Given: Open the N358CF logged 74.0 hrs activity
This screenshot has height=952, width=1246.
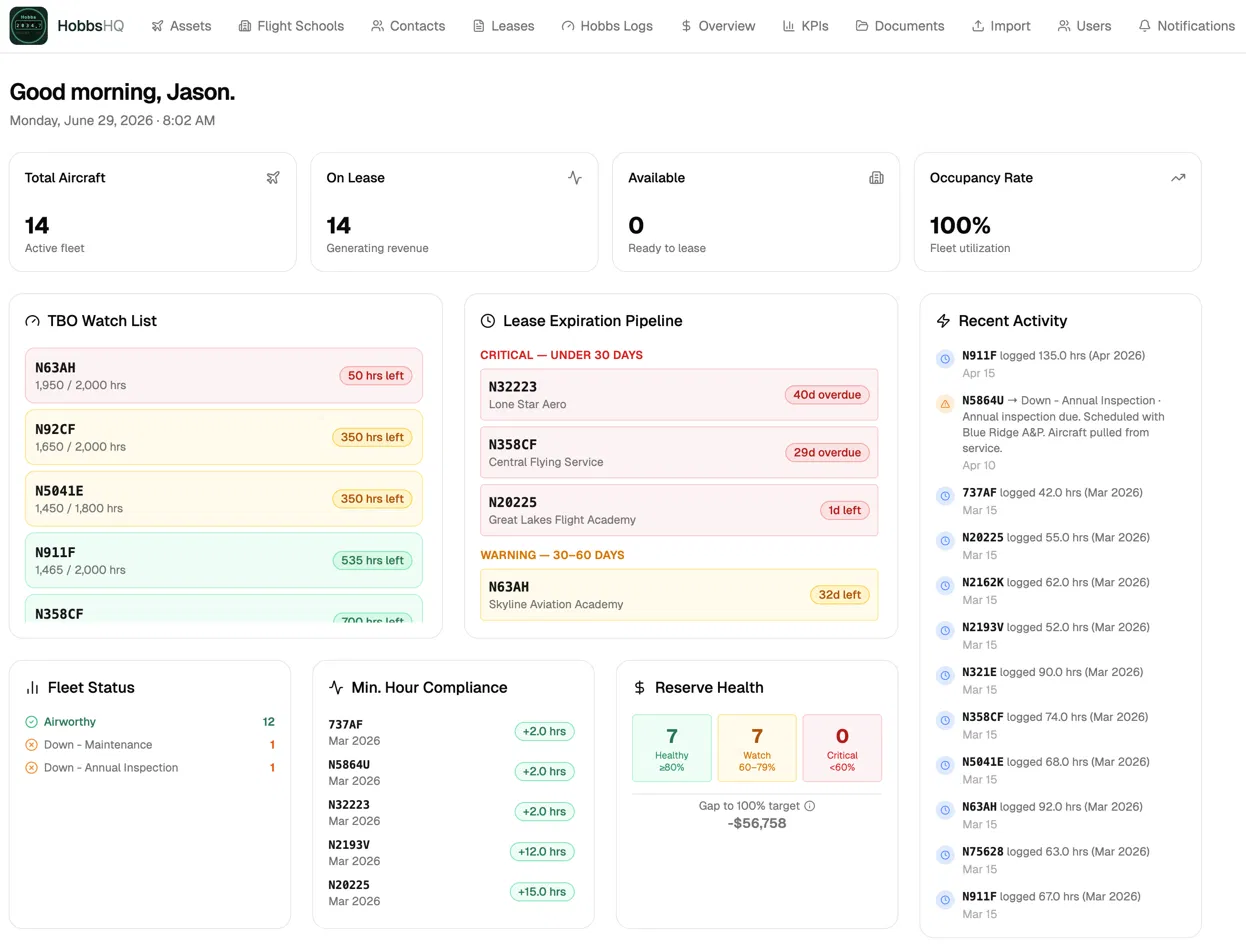Looking at the screenshot, I should coord(1061,726).
